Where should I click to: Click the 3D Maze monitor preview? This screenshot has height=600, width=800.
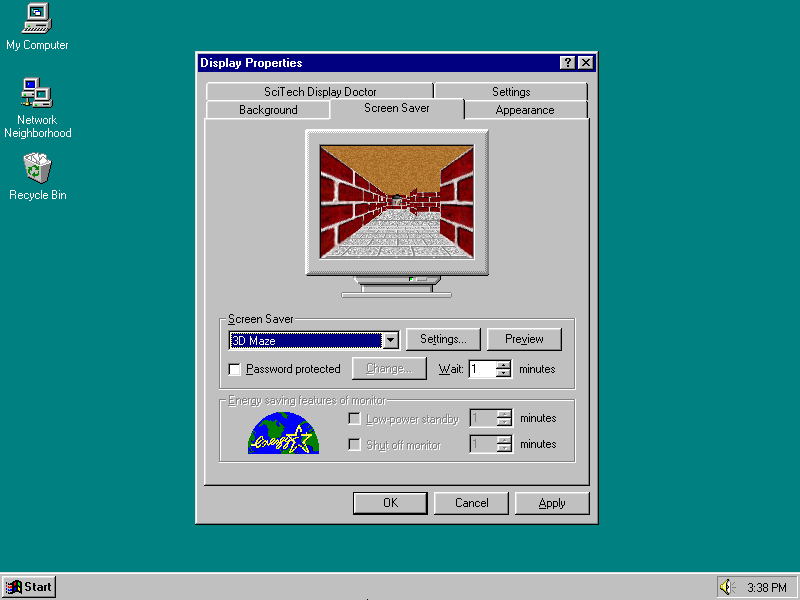[397, 202]
